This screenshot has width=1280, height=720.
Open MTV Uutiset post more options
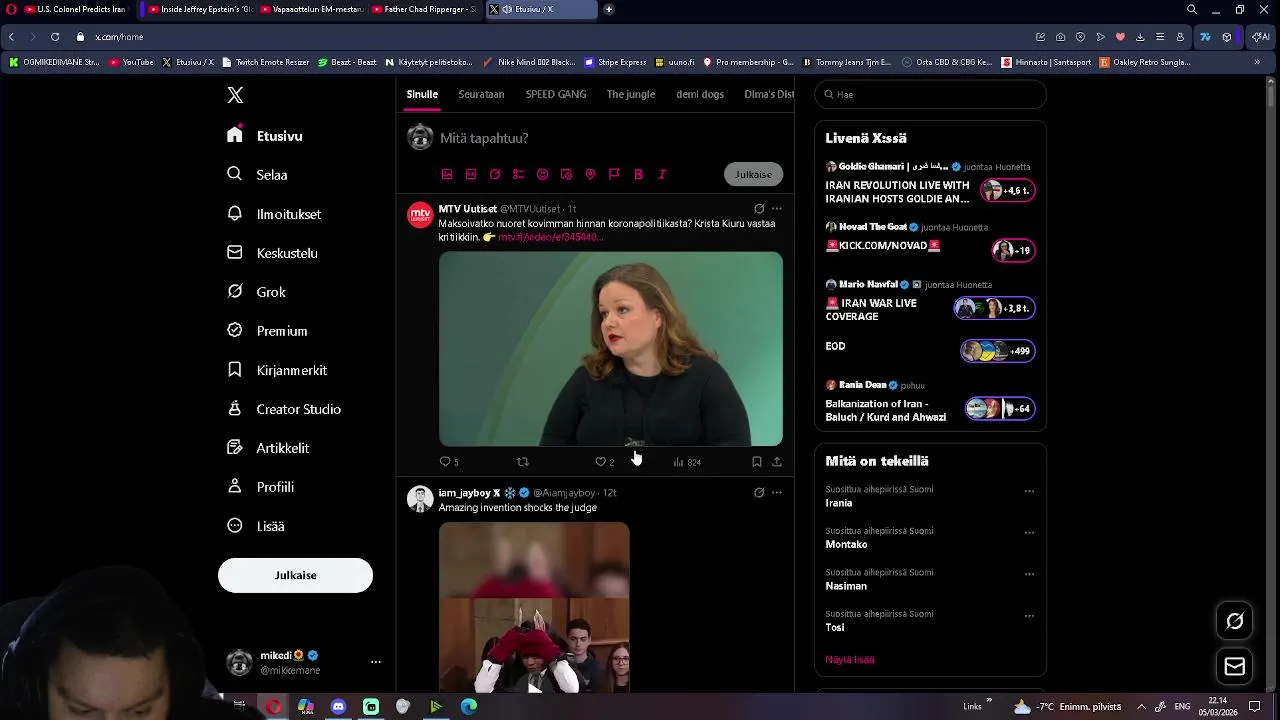(777, 209)
